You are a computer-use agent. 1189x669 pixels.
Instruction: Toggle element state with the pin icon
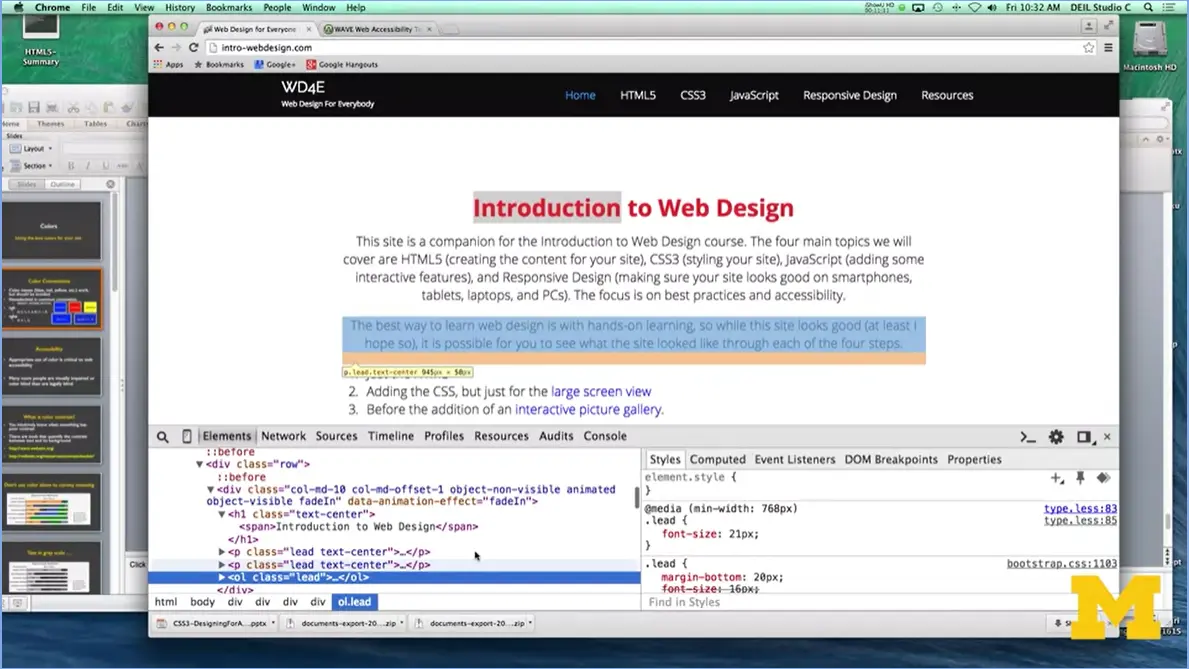point(1080,478)
